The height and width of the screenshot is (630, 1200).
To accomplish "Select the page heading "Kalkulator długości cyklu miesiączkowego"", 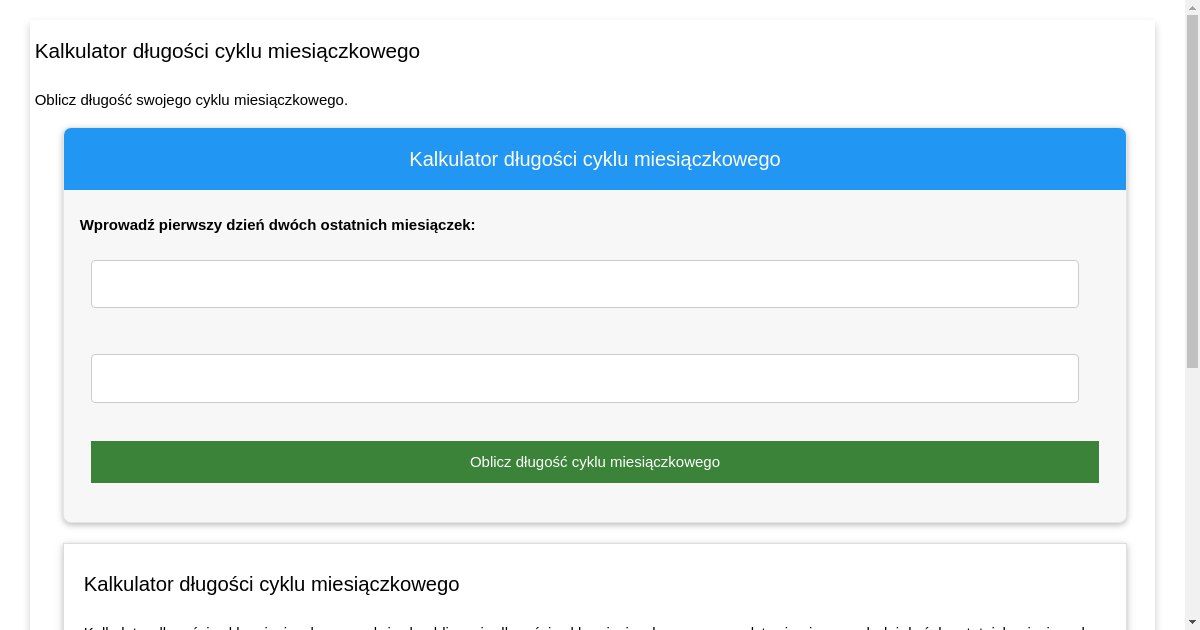I will [x=227, y=51].
